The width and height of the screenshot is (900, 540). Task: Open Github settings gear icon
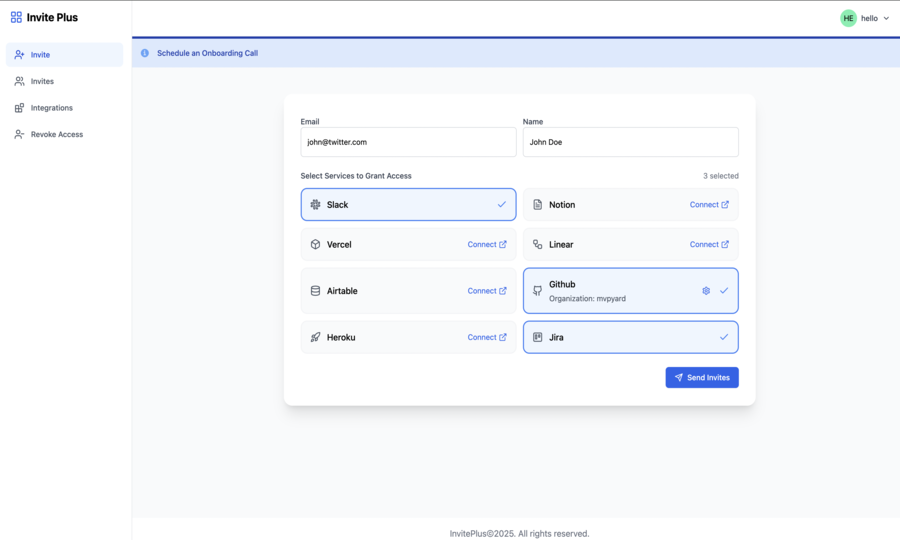click(x=706, y=291)
